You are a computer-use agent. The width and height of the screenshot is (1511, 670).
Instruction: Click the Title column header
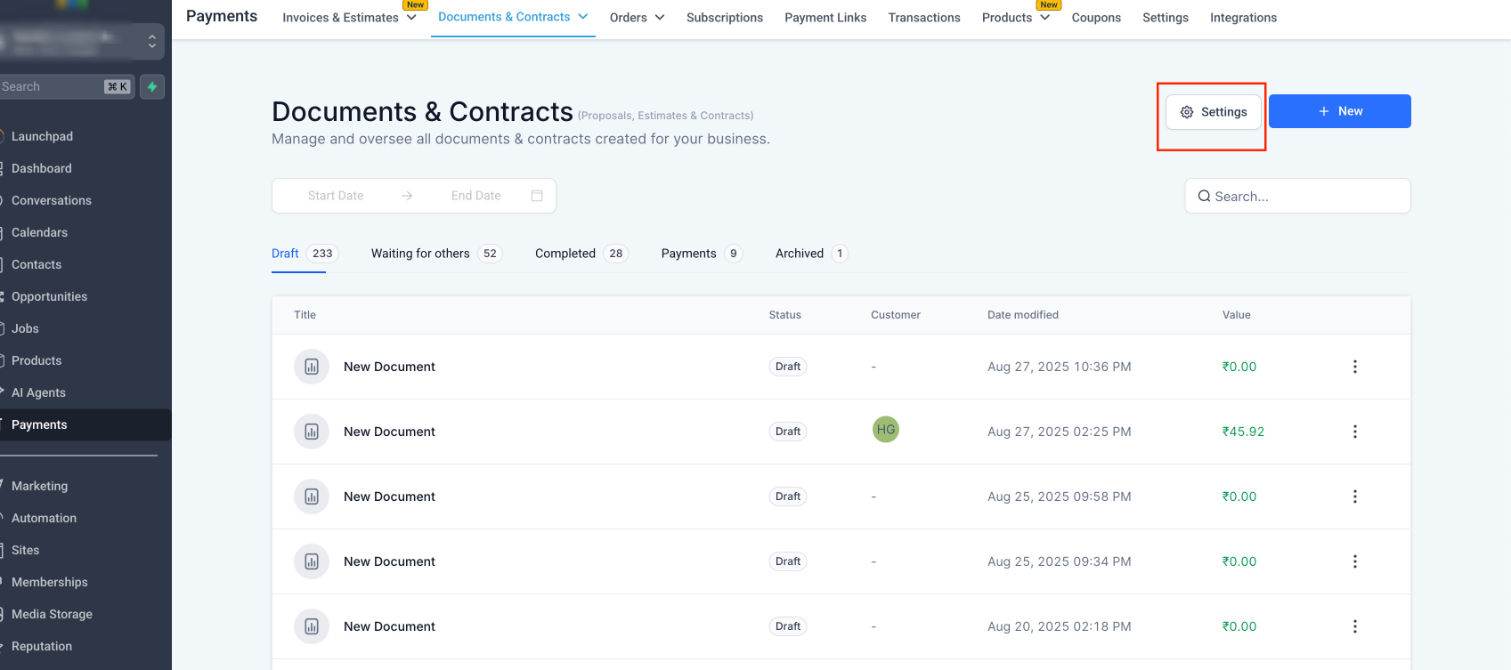click(305, 315)
